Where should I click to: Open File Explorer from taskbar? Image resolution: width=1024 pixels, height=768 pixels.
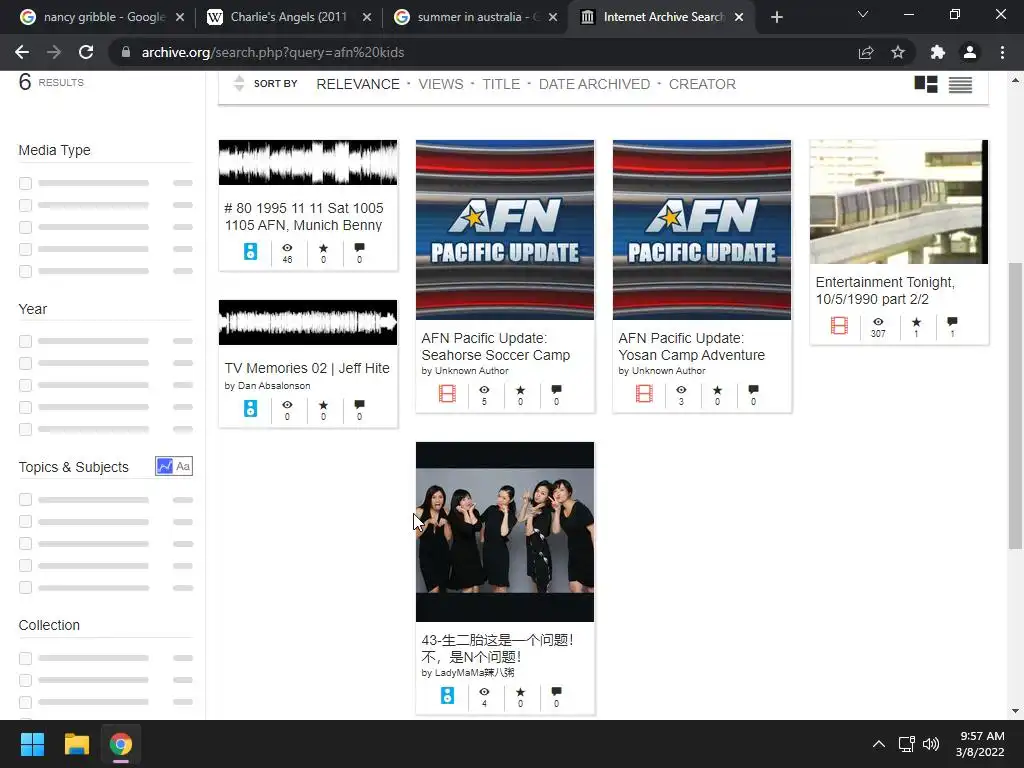(x=76, y=744)
